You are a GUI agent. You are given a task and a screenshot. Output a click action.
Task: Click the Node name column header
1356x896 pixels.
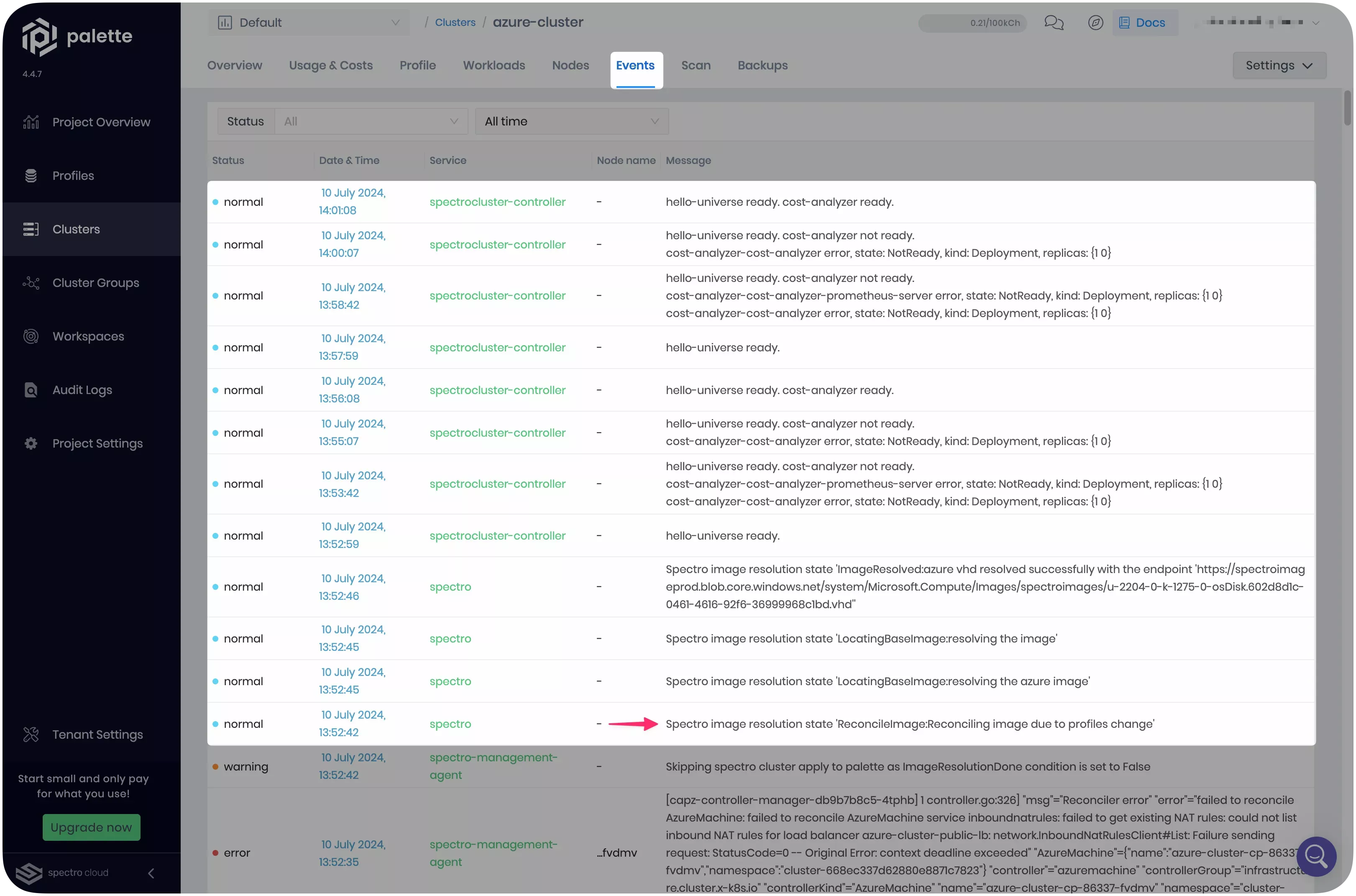pyautogui.click(x=626, y=161)
